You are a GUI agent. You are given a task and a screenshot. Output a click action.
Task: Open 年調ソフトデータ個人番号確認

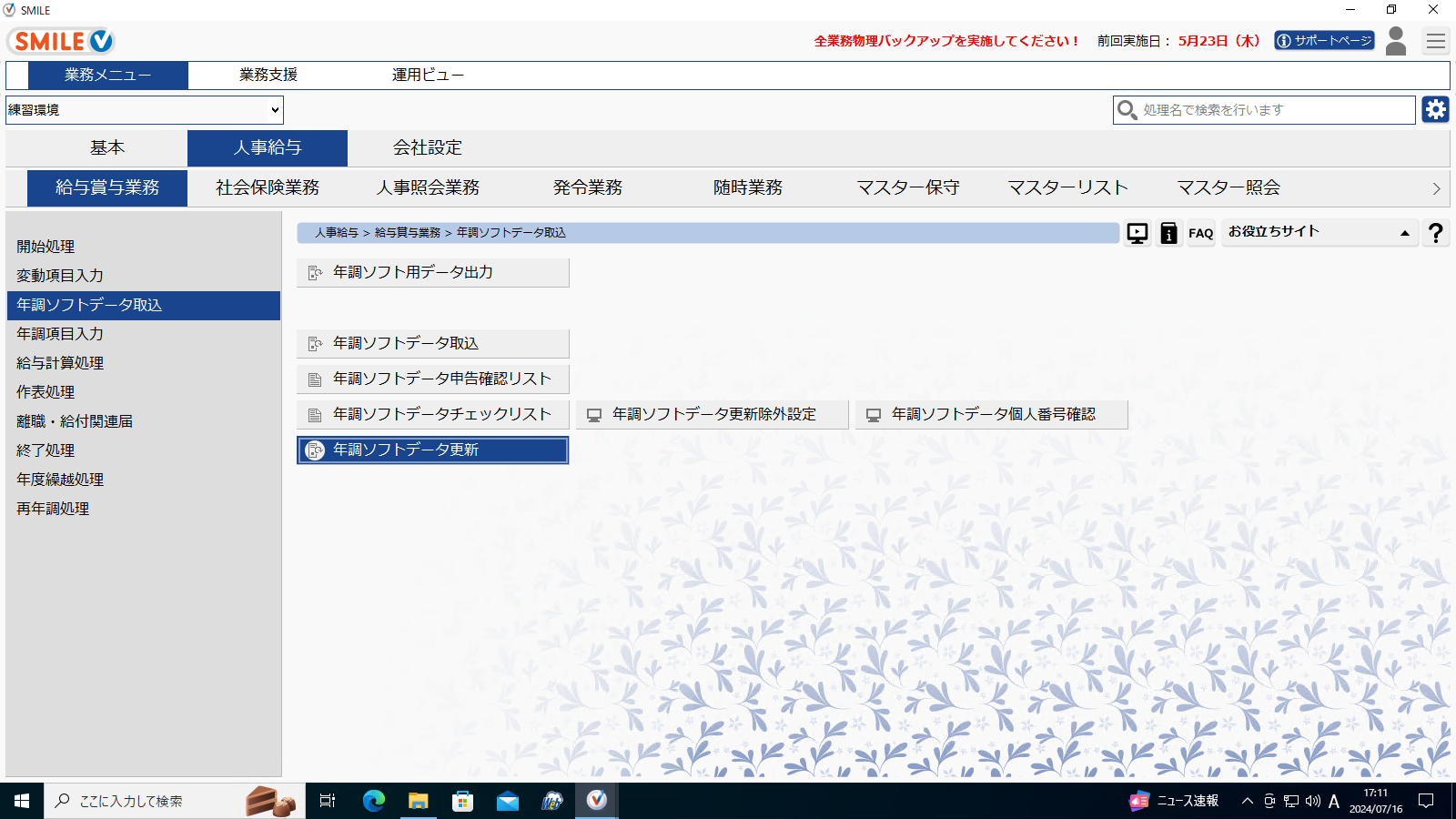coord(991,414)
